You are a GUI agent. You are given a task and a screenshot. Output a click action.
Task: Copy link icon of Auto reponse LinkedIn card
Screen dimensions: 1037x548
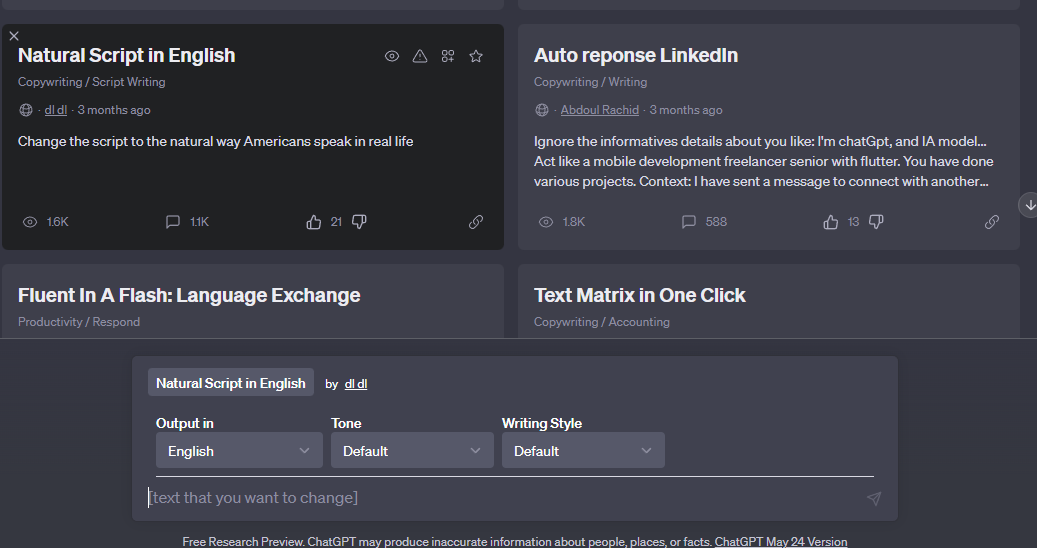click(991, 222)
